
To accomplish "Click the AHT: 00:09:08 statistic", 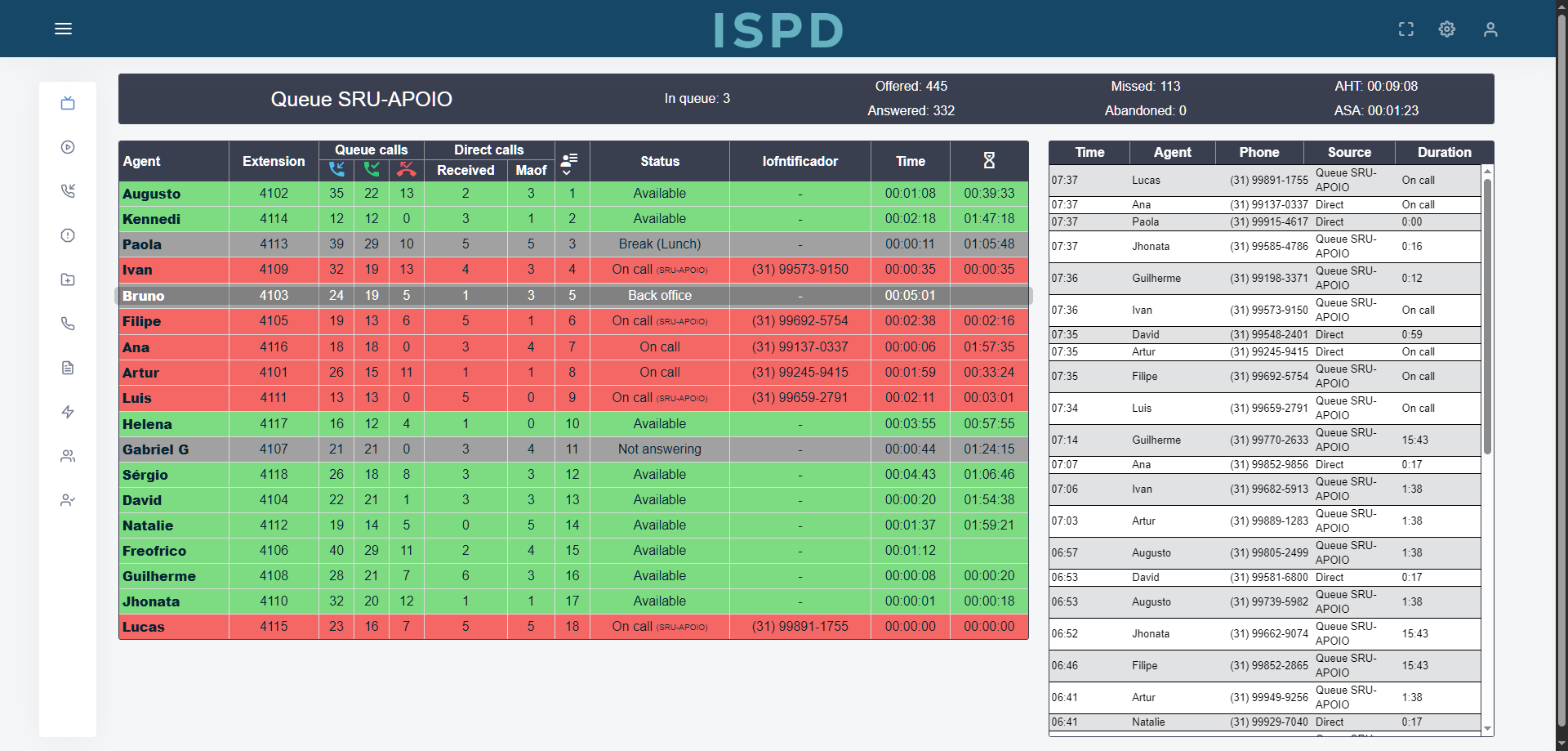I will [x=1376, y=86].
